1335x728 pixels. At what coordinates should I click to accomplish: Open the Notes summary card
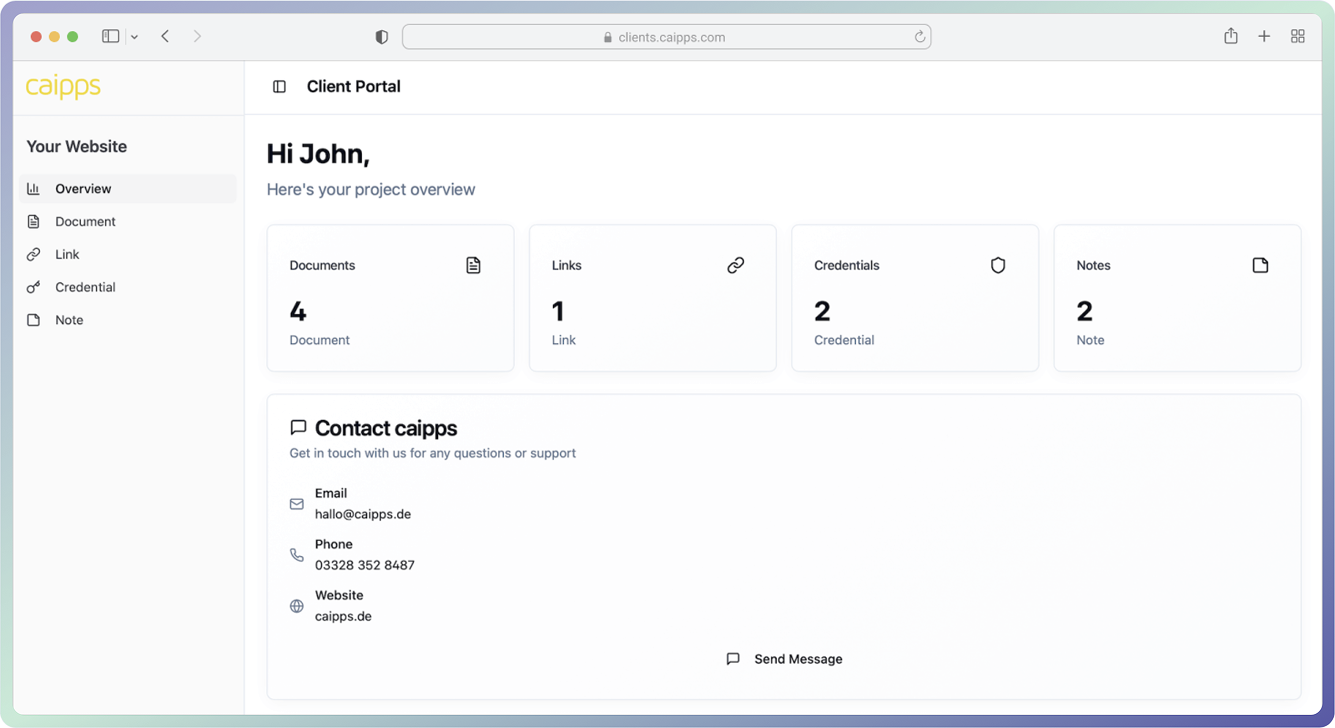click(1178, 298)
